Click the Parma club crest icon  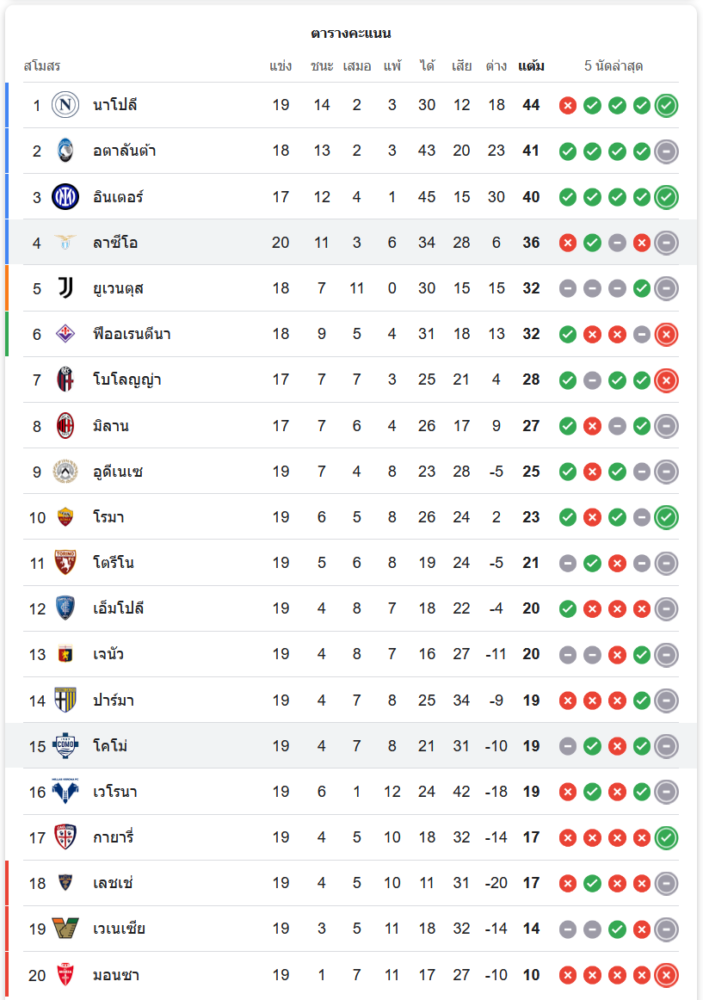click(65, 700)
